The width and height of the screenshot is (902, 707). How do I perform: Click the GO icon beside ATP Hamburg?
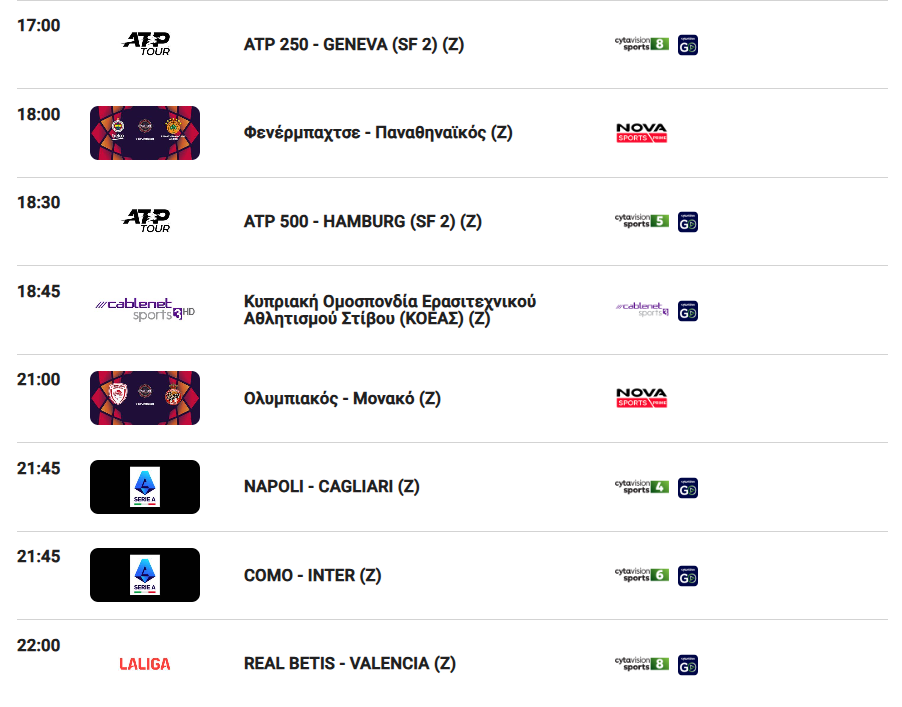tap(687, 222)
